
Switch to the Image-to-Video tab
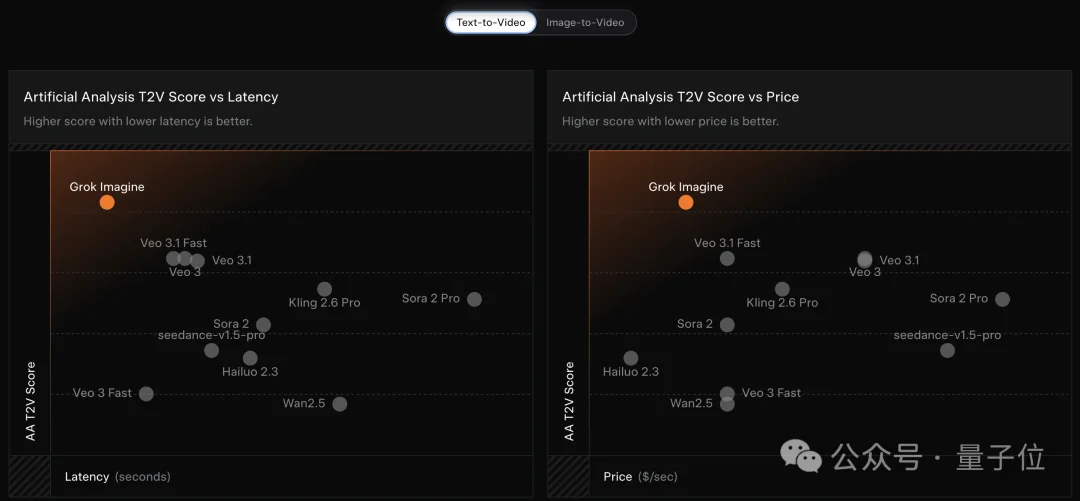pyautogui.click(x=585, y=23)
